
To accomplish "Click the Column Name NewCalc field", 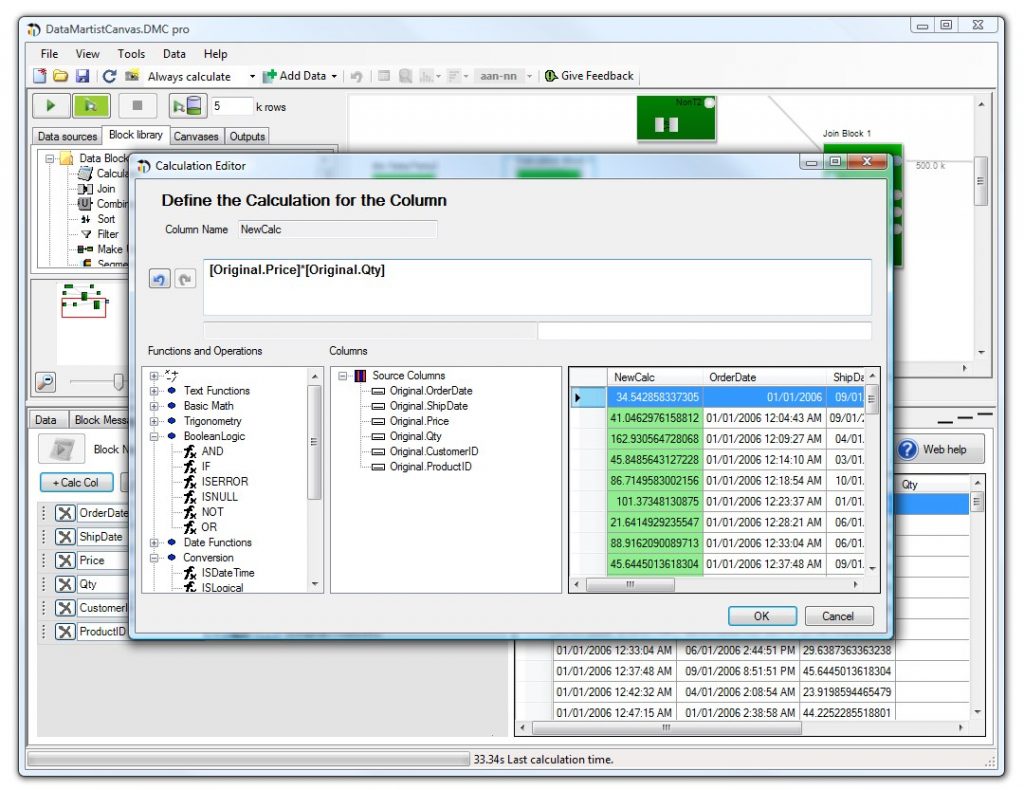I will [337, 229].
